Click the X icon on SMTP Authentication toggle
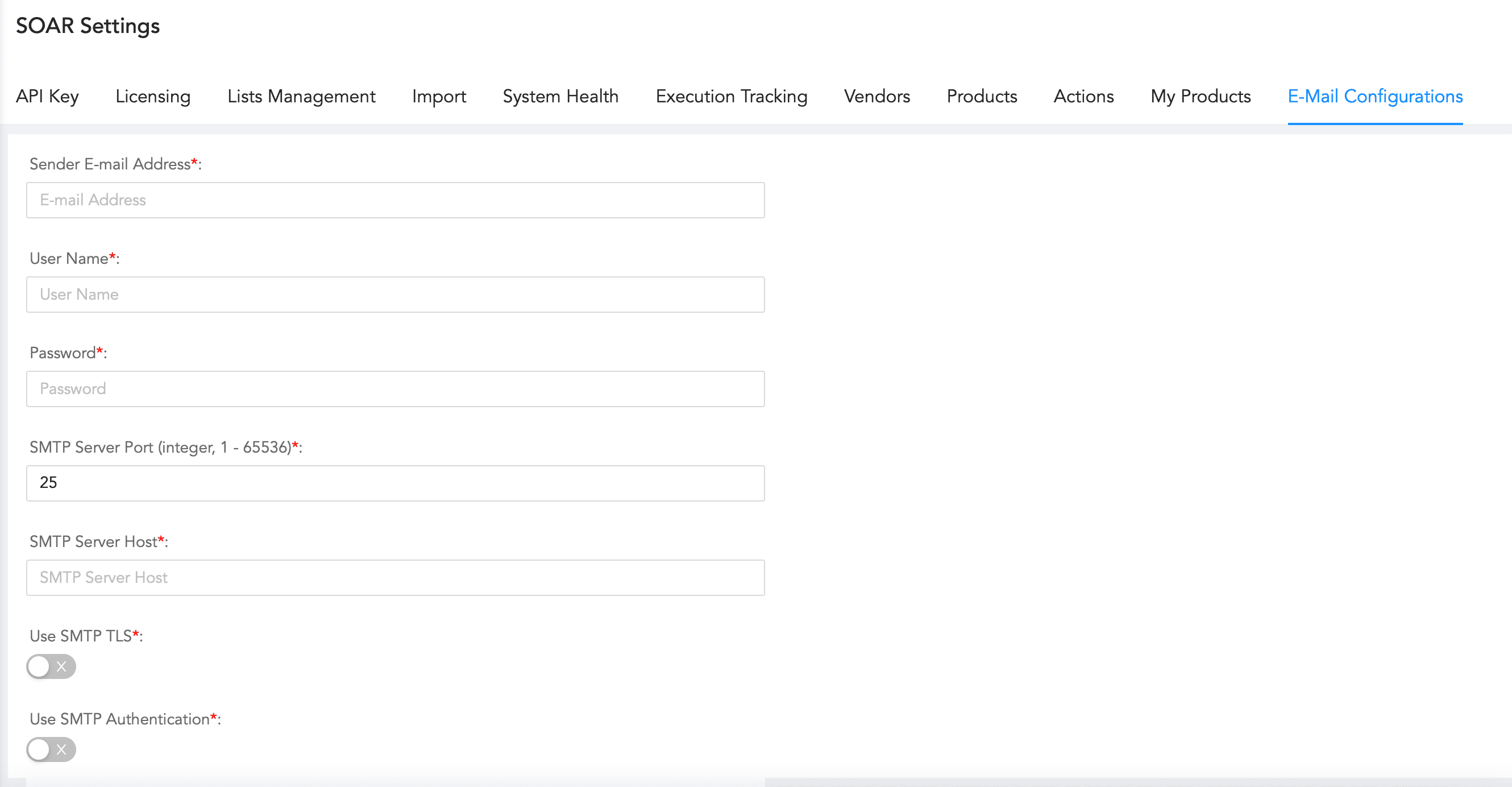 pyautogui.click(x=60, y=749)
